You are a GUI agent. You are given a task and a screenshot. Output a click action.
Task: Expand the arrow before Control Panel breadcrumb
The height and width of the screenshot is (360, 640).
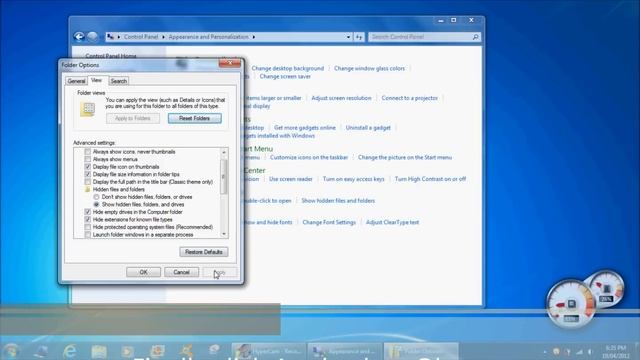click(x=119, y=37)
